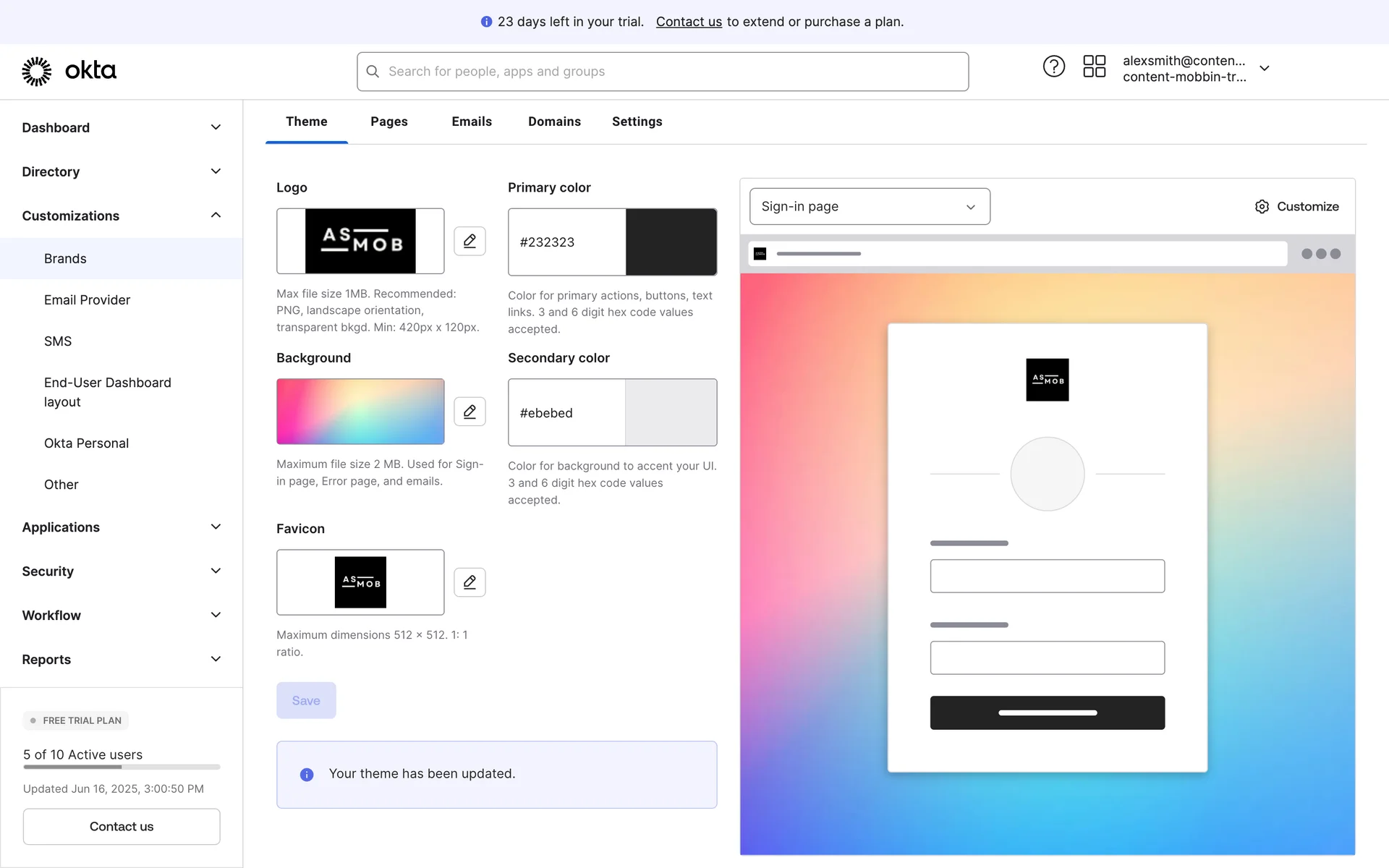The width and height of the screenshot is (1389, 868).
Task: Switch to the Pages tab
Action: click(388, 122)
